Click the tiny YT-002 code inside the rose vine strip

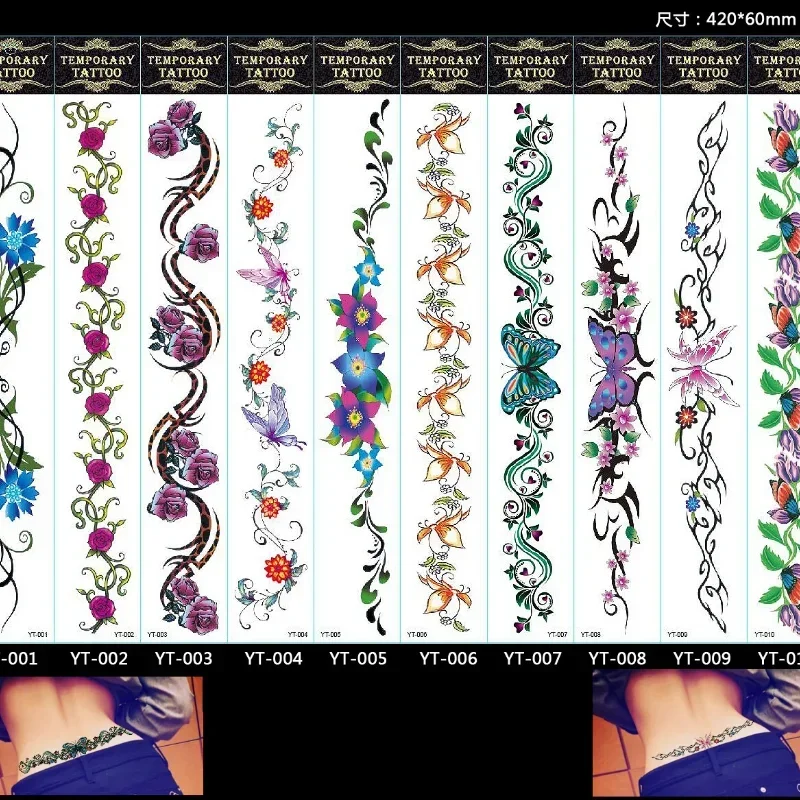tap(124, 635)
